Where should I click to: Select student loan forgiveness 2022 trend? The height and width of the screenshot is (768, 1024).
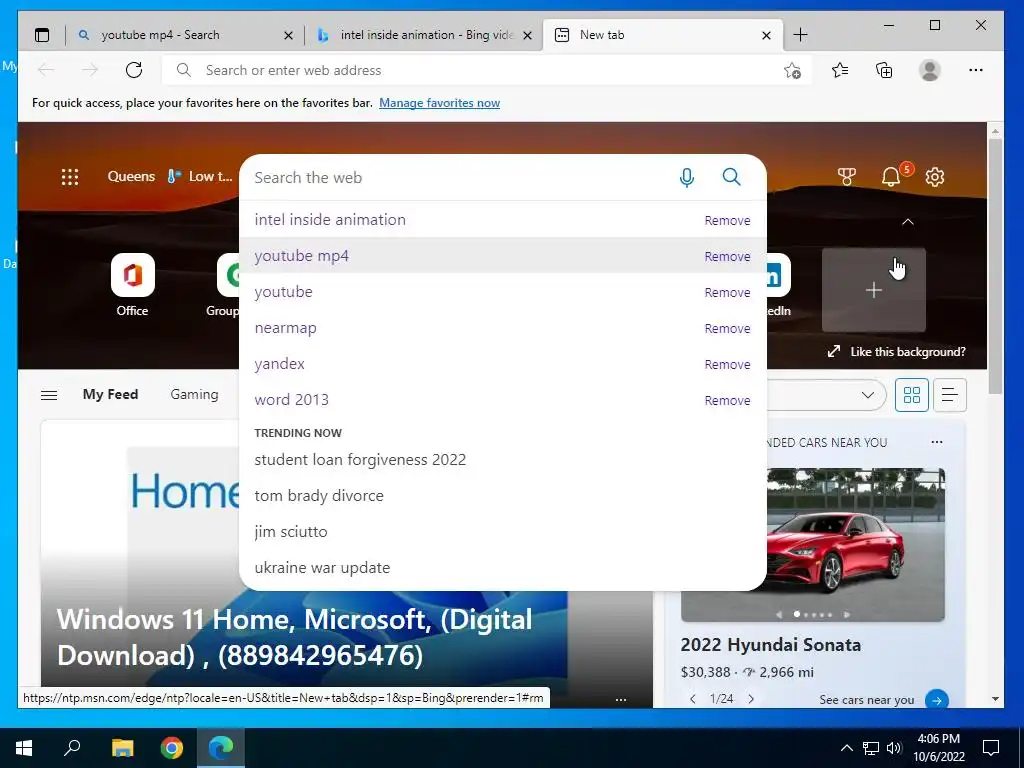360,460
